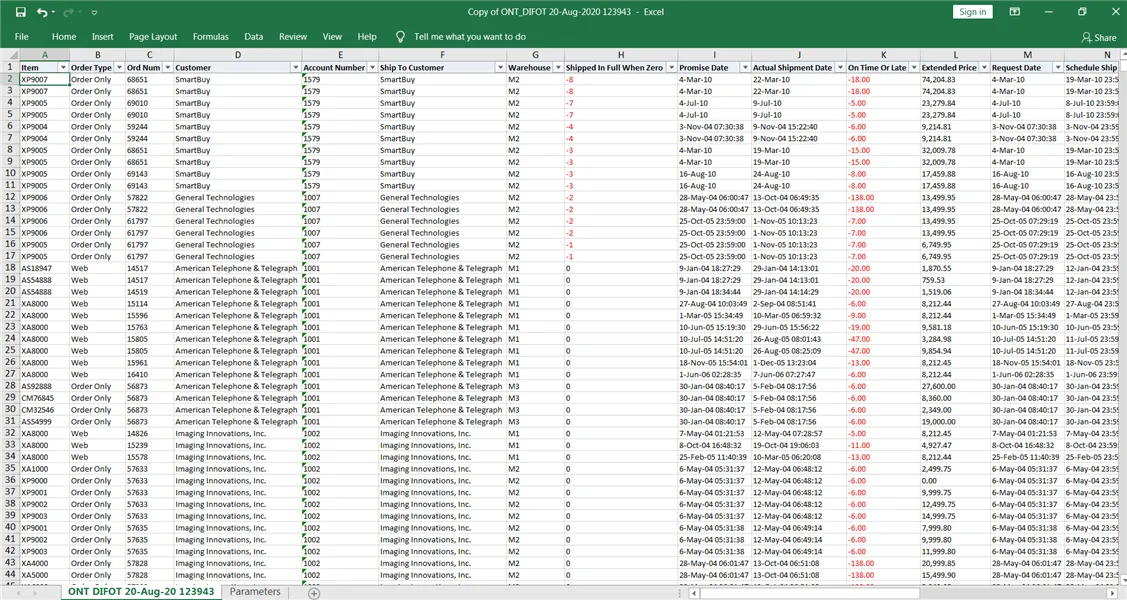Open the Customer column filter dropdown
Viewport: 1127px width, 600px height.
tap(295, 68)
